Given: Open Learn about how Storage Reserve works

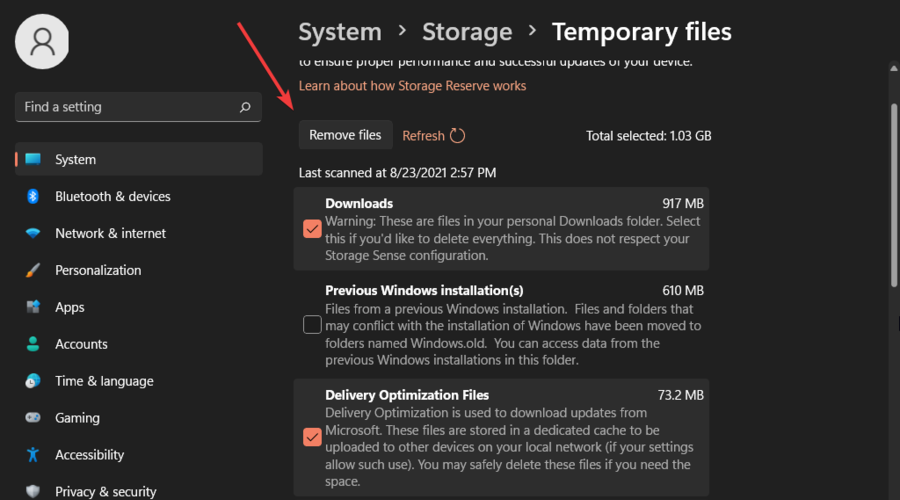Looking at the screenshot, I should click(412, 86).
